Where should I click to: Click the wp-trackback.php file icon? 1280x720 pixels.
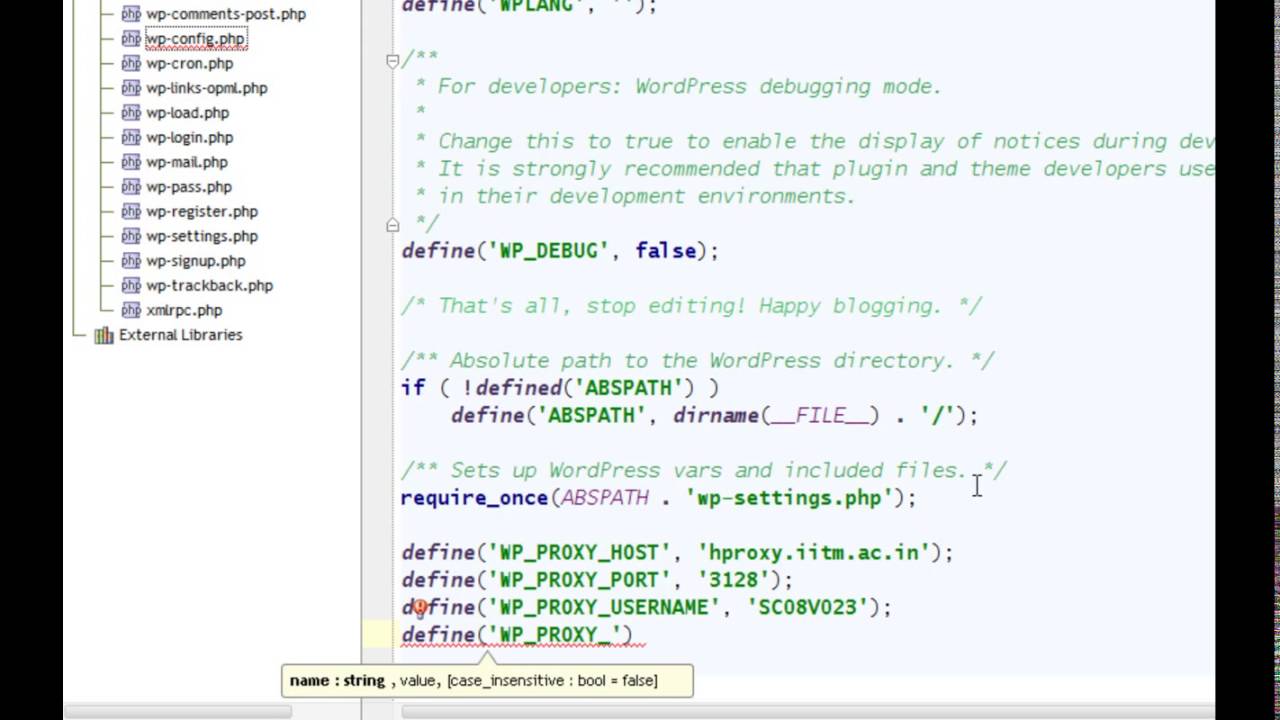pos(131,285)
